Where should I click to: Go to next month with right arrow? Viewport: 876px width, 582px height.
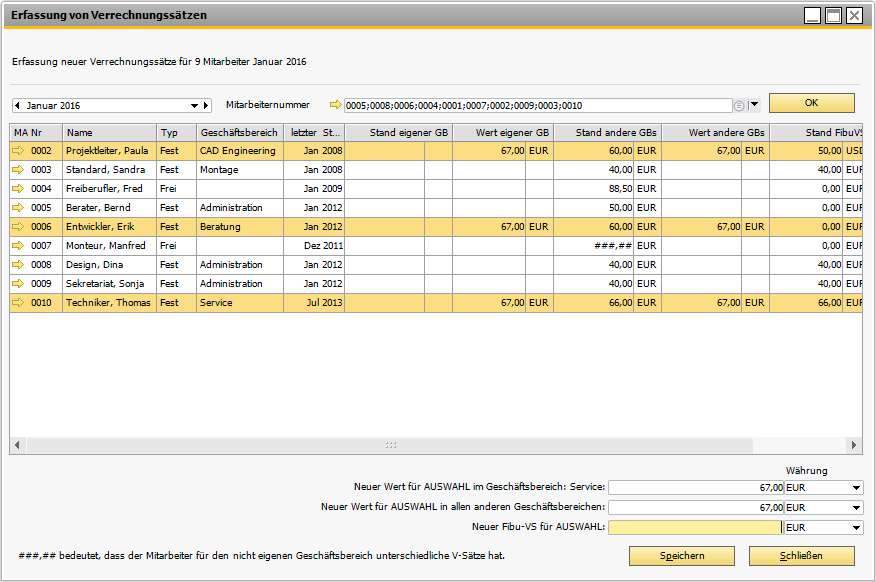[206, 105]
